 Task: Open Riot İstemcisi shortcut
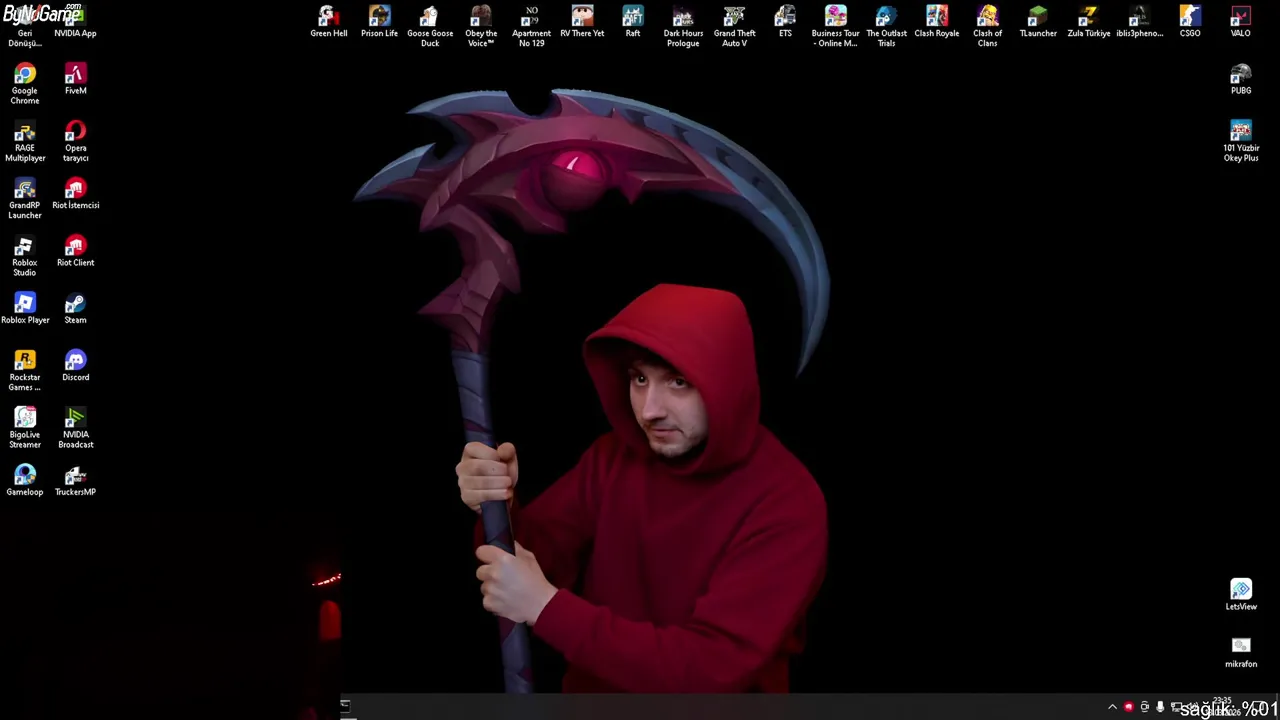[75, 194]
